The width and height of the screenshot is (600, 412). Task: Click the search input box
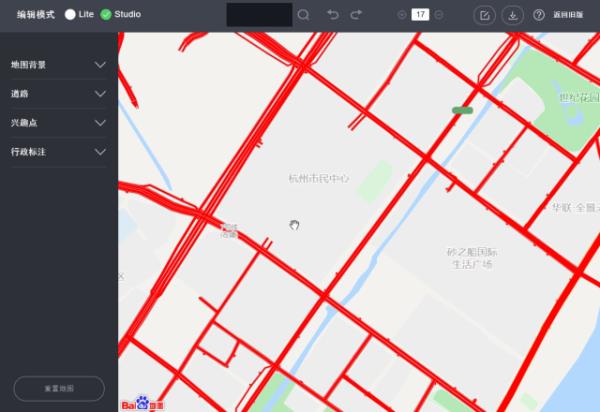259,15
